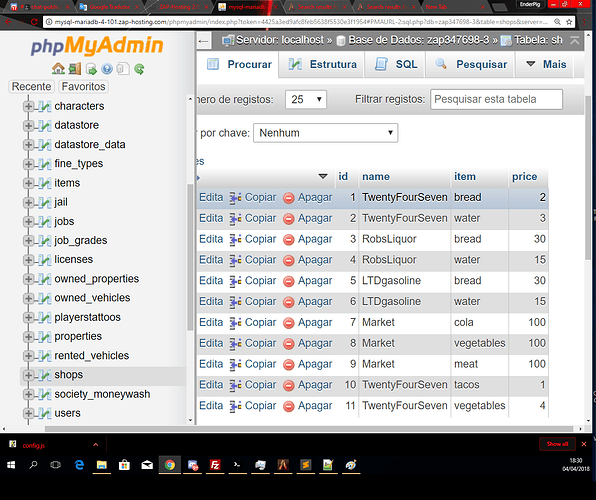Open Microsoft Edge from the taskbar
This screenshot has height=500, width=596.
click(x=79, y=465)
